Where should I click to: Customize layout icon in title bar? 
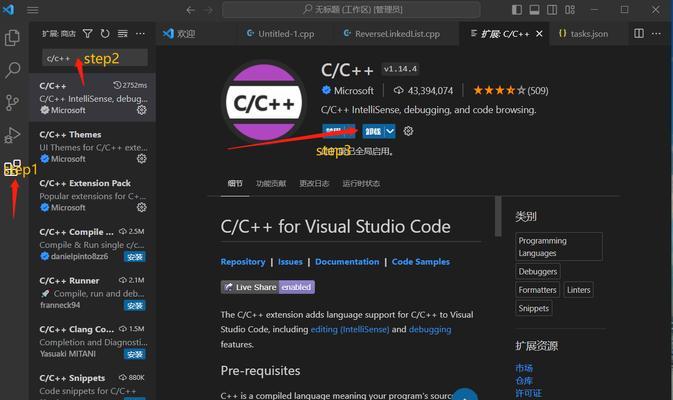tap(570, 9)
